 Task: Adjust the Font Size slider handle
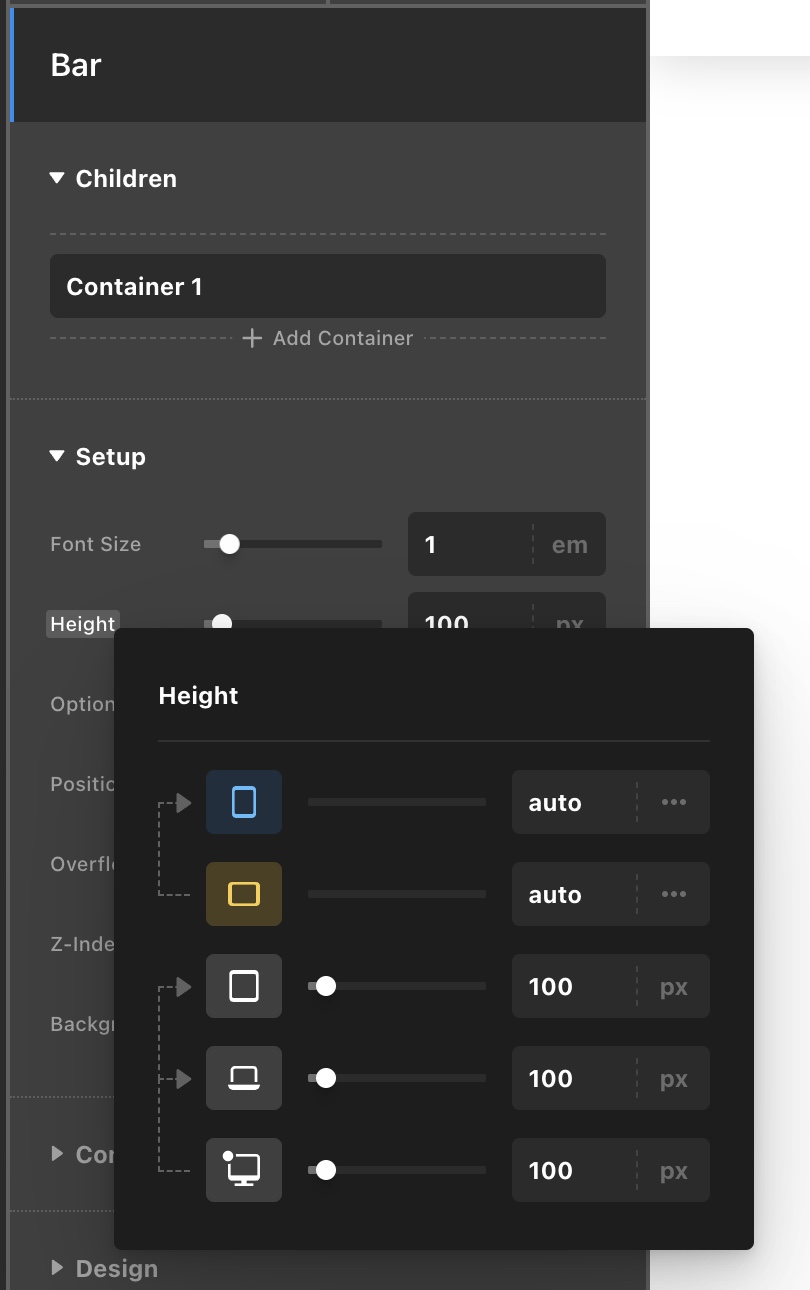tap(229, 544)
